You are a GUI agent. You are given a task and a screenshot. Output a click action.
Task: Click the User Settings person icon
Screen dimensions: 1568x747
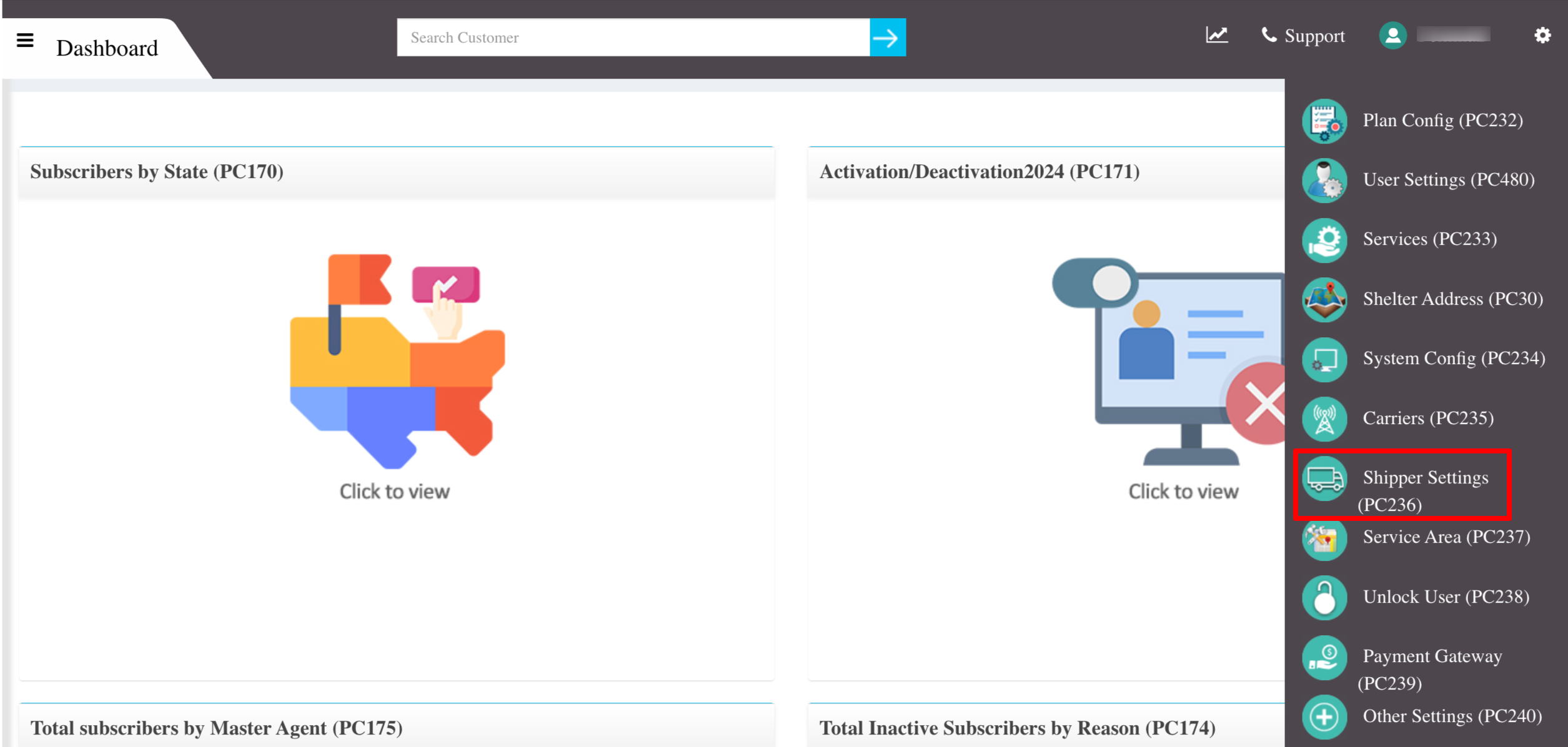pyautogui.click(x=1324, y=180)
